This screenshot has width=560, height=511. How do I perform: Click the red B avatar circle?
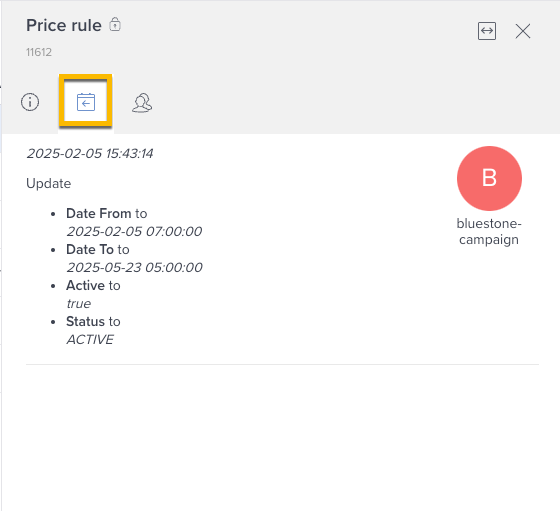489,178
